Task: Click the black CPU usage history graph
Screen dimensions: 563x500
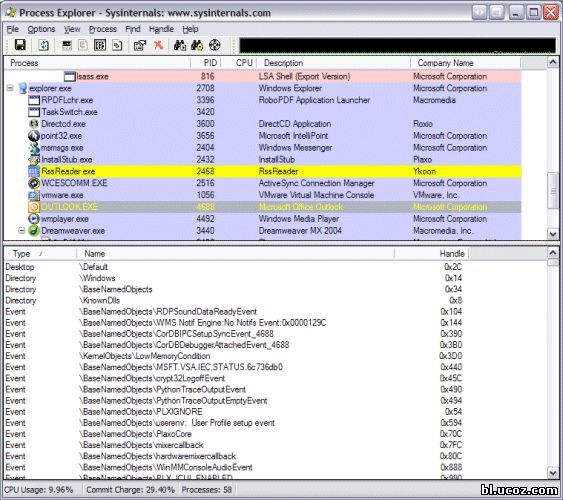Action: click(397, 46)
